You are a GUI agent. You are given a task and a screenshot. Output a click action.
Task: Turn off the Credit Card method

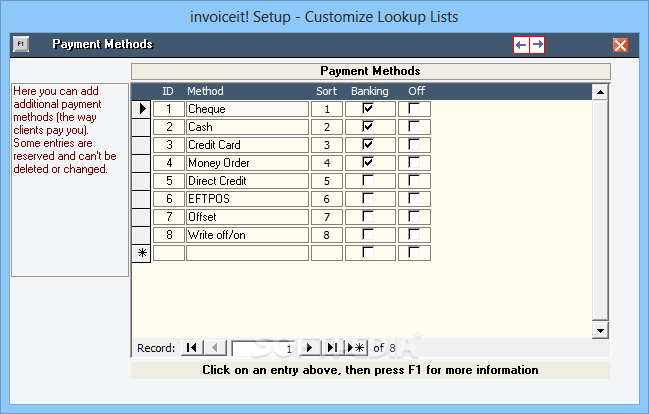click(414, 144)
